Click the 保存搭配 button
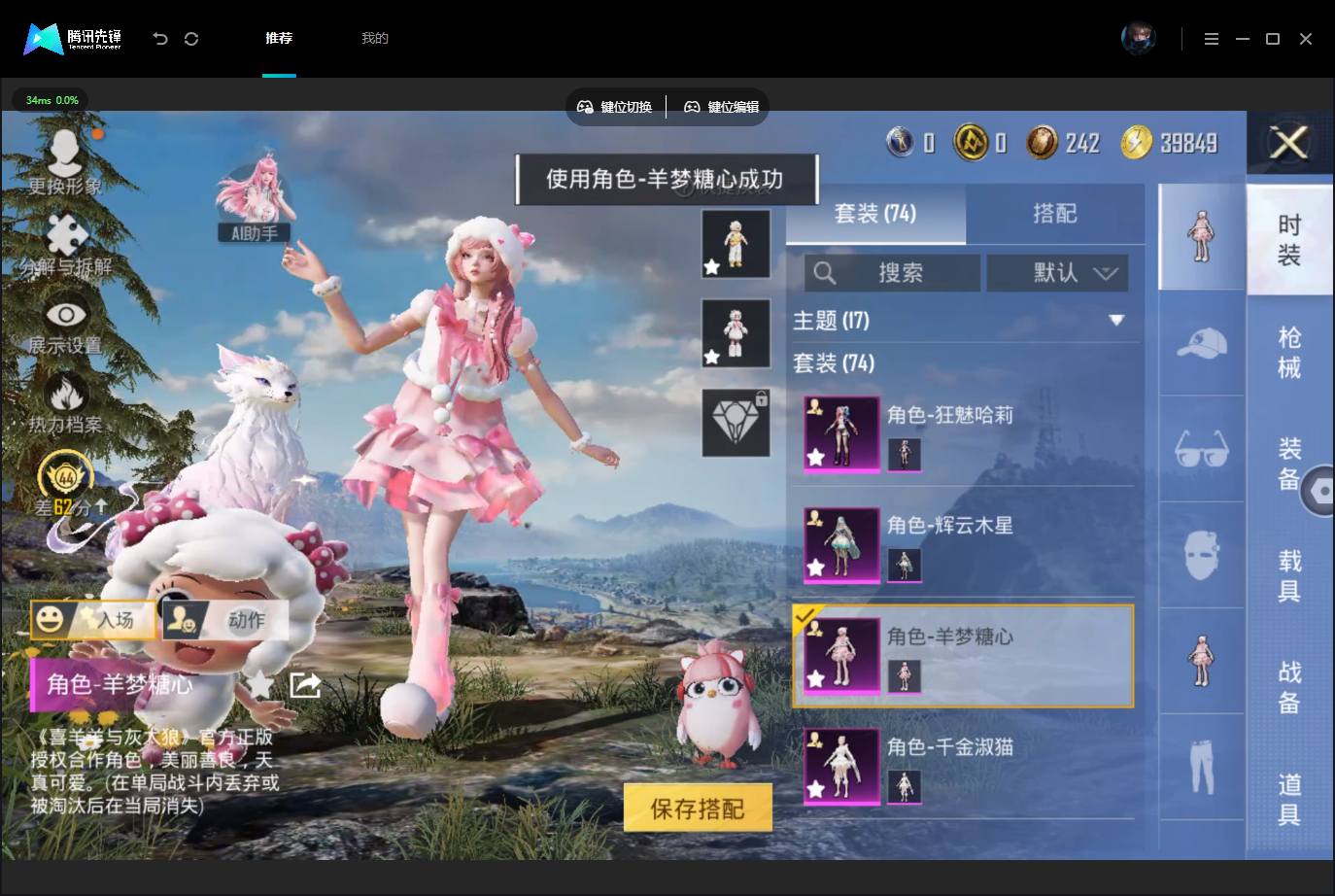Screen dimensions: 1335x896 click(x=698, y=809)
